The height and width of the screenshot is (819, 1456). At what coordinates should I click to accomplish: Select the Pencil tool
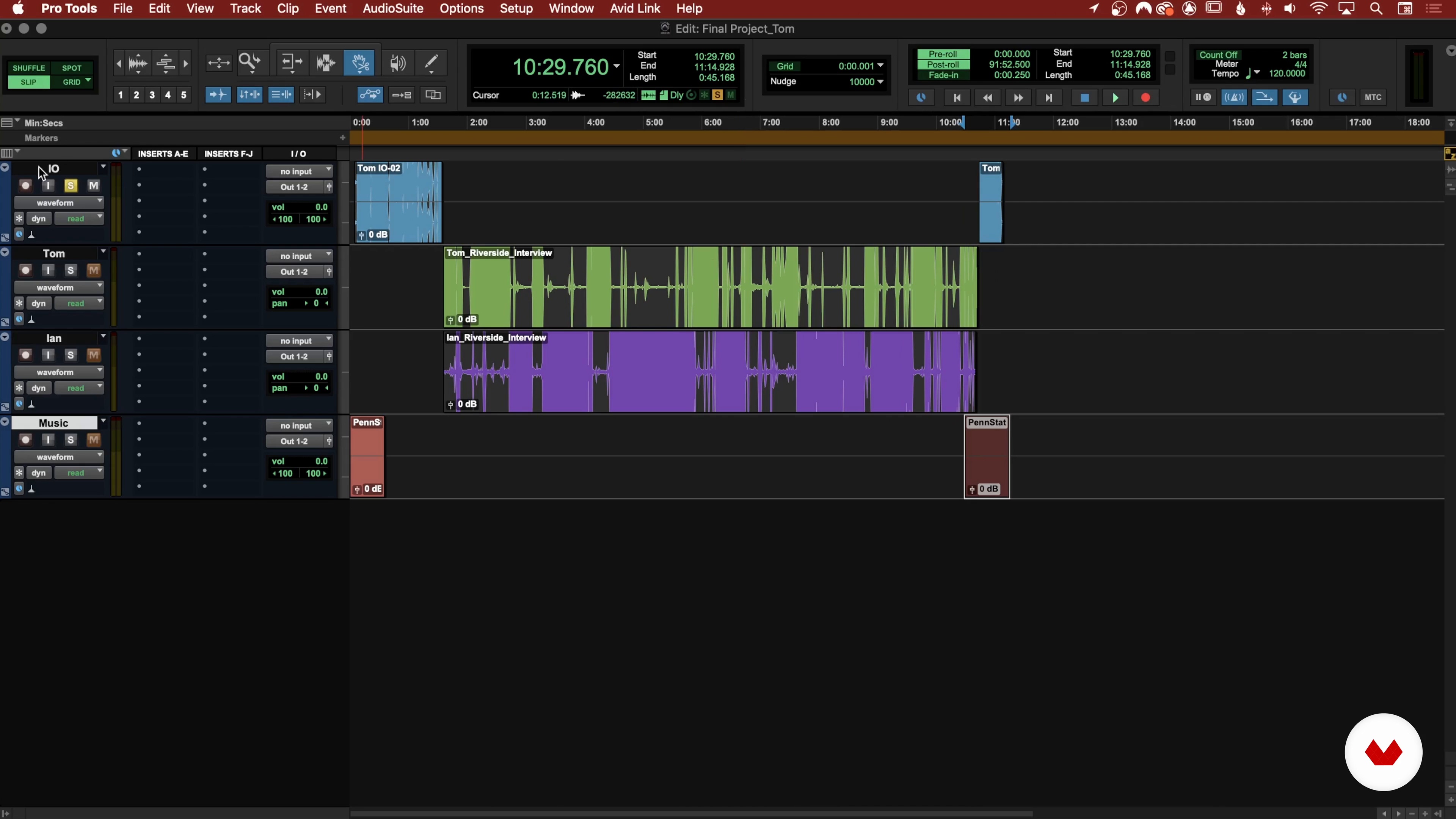pos(431,62)
